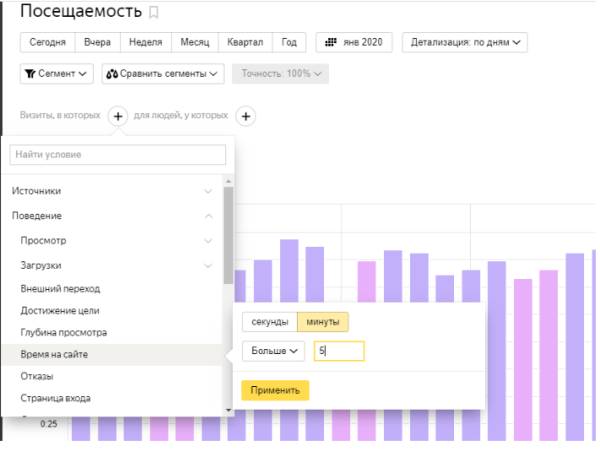Open the Сравнить сегменты dropdown
The height and width of the screenshot is (451, 600).
coord(164,73)
